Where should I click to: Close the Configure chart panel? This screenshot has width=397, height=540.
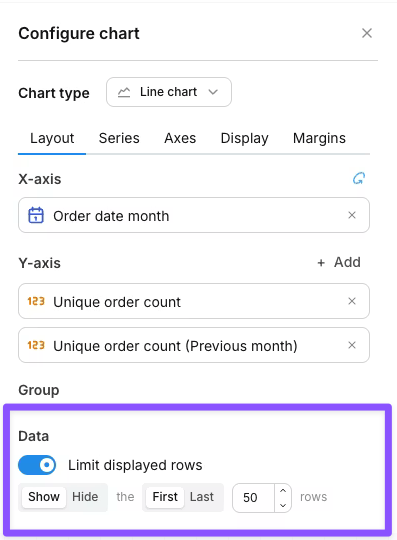point(367,33)
